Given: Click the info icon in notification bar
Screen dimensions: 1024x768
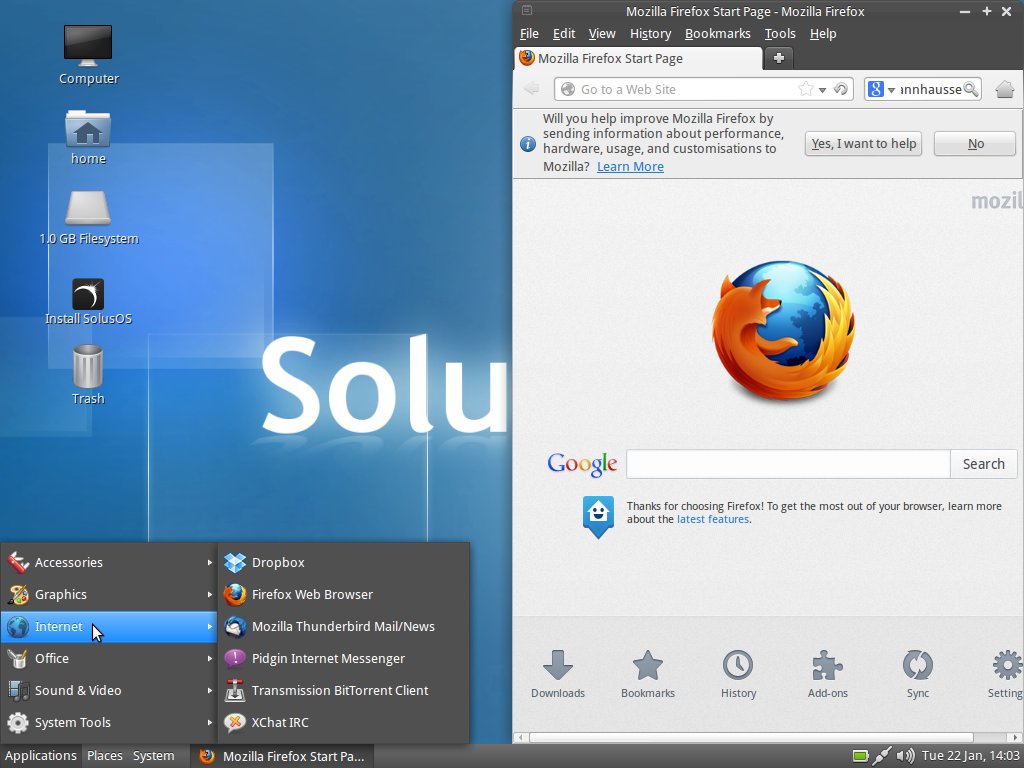Looking at the screenshot, I should [x=528, y=144].
